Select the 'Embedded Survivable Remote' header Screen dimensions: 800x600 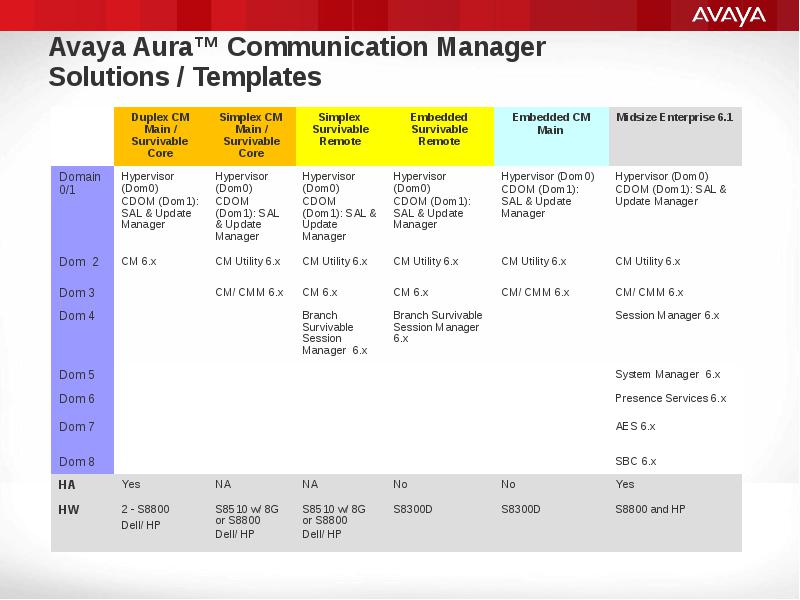click(439, 130)
